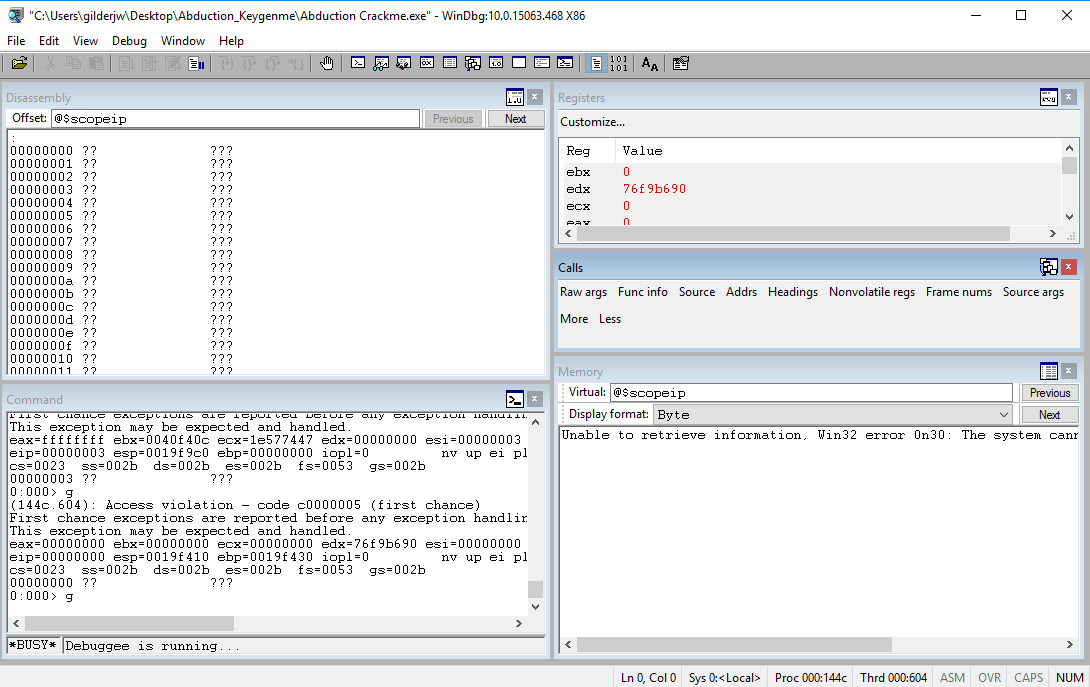Open the Locals window

tap(403, 63)
